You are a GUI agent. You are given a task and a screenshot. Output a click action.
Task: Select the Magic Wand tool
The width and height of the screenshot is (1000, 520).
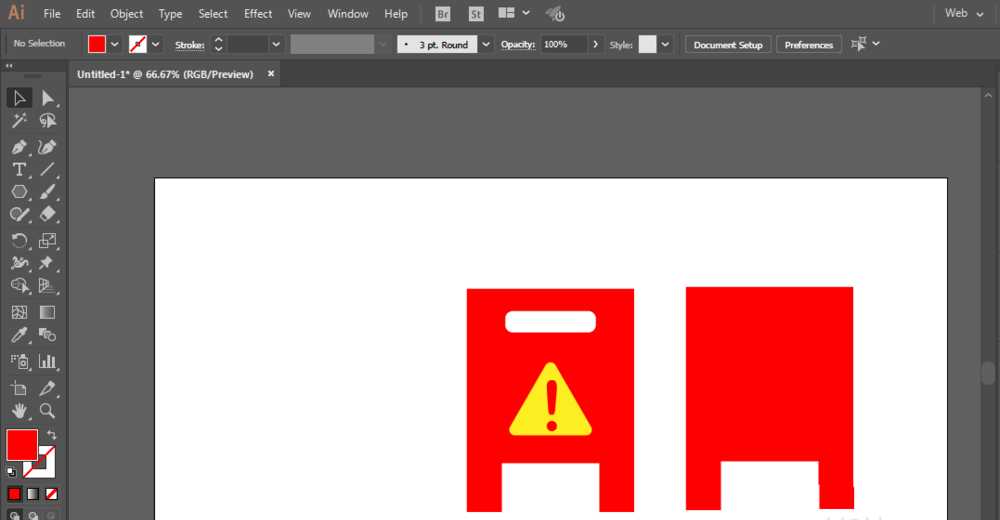point(19,121)
